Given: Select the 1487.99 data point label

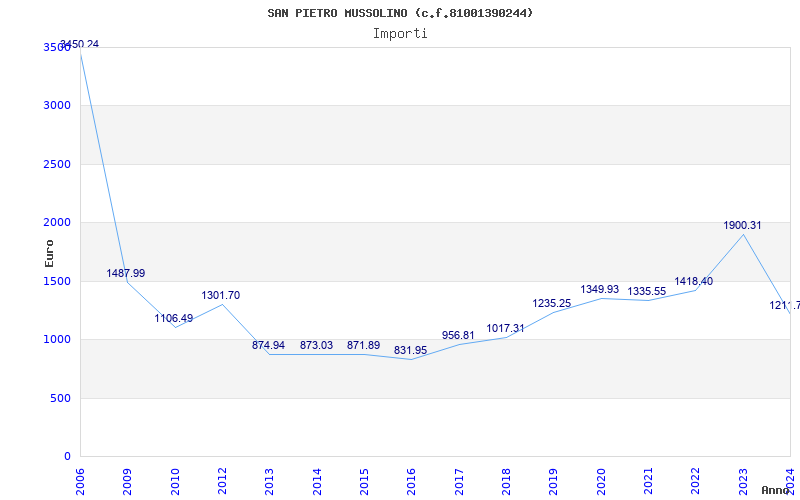Looking at the screenshot, I should coord(126,273).
